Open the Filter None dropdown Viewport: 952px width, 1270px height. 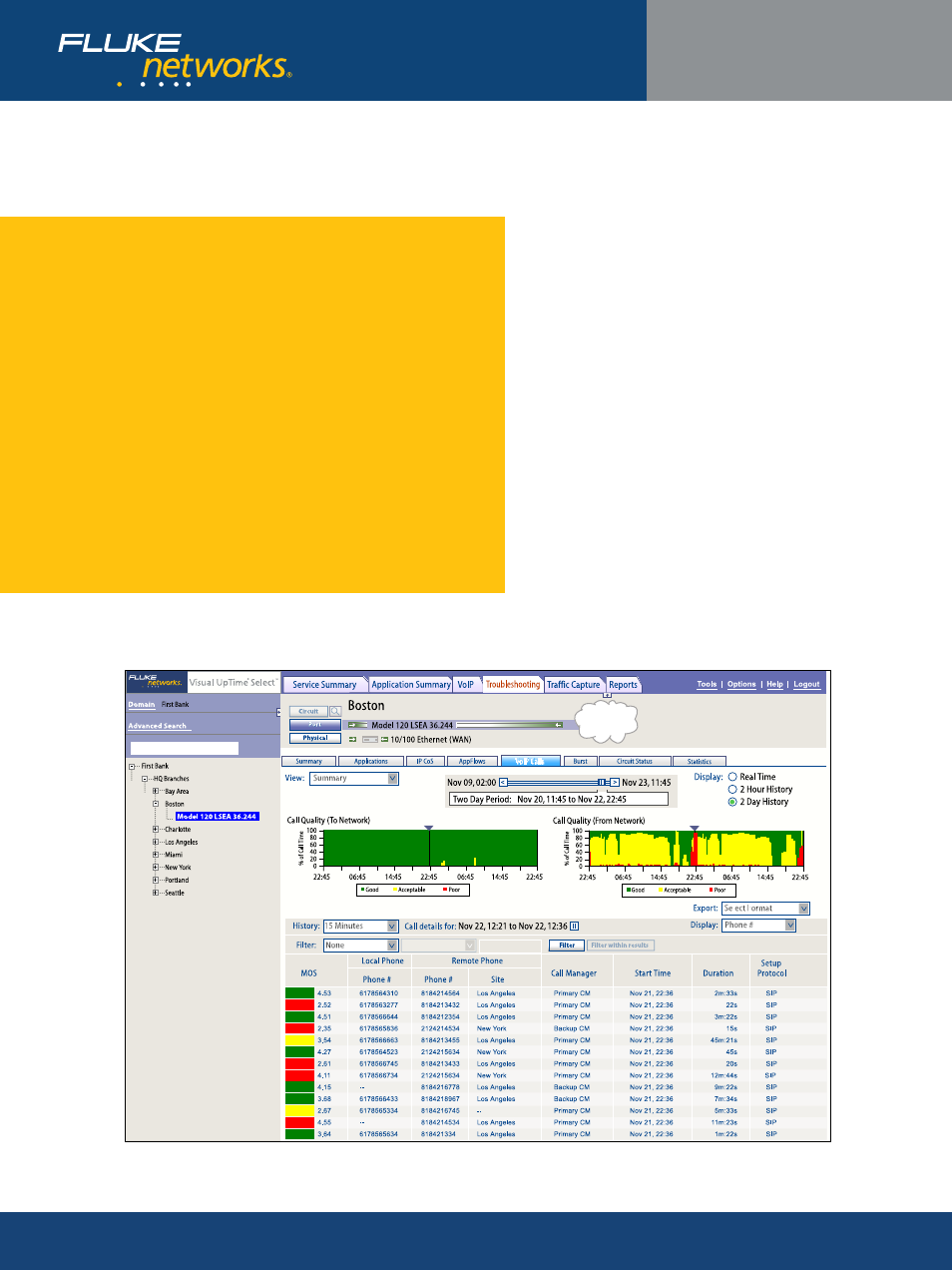360,946
